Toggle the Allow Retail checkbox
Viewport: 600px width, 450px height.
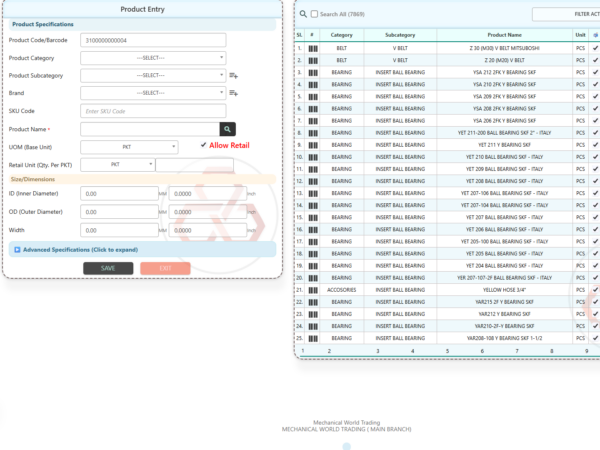click(204, 145)
